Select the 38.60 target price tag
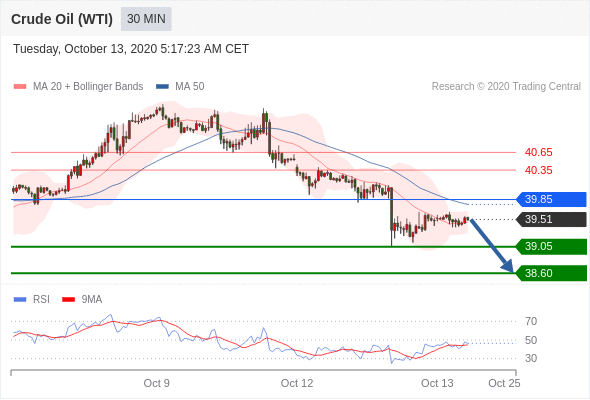 pyautogui.click(x=551, y=273)
